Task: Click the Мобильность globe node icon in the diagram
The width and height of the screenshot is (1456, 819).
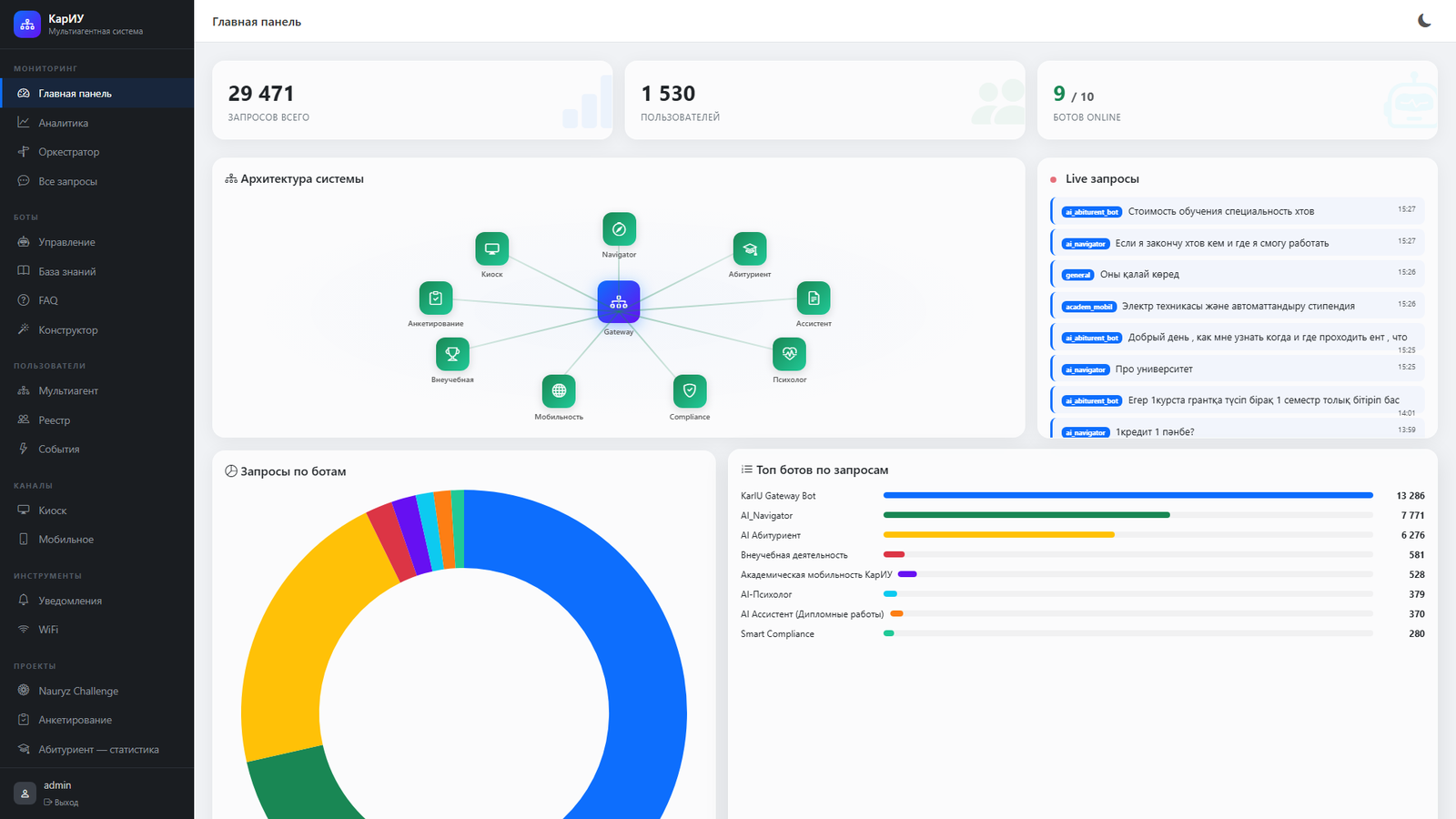Action: pyautogui.click(x=559, y=391)
